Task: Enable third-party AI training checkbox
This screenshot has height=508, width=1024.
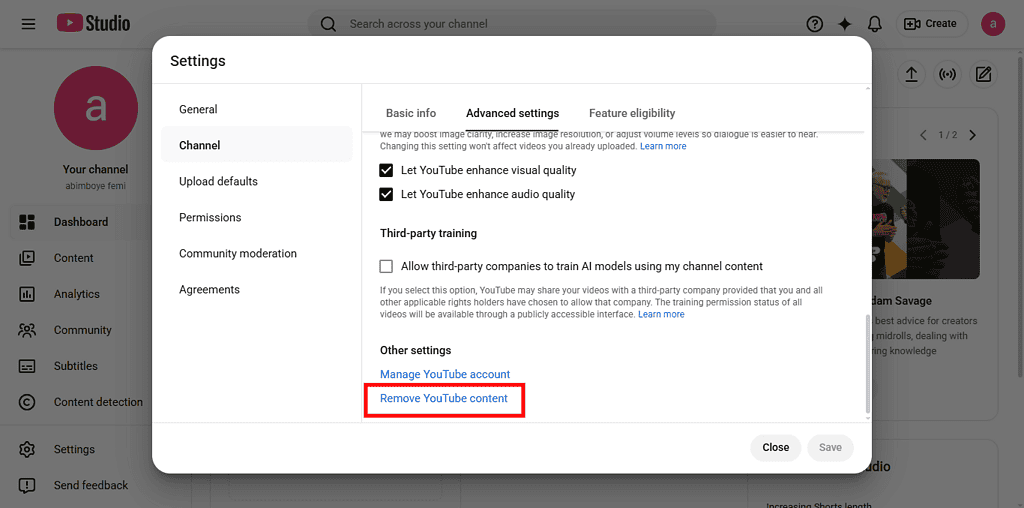Action: (x=387, y=266)
